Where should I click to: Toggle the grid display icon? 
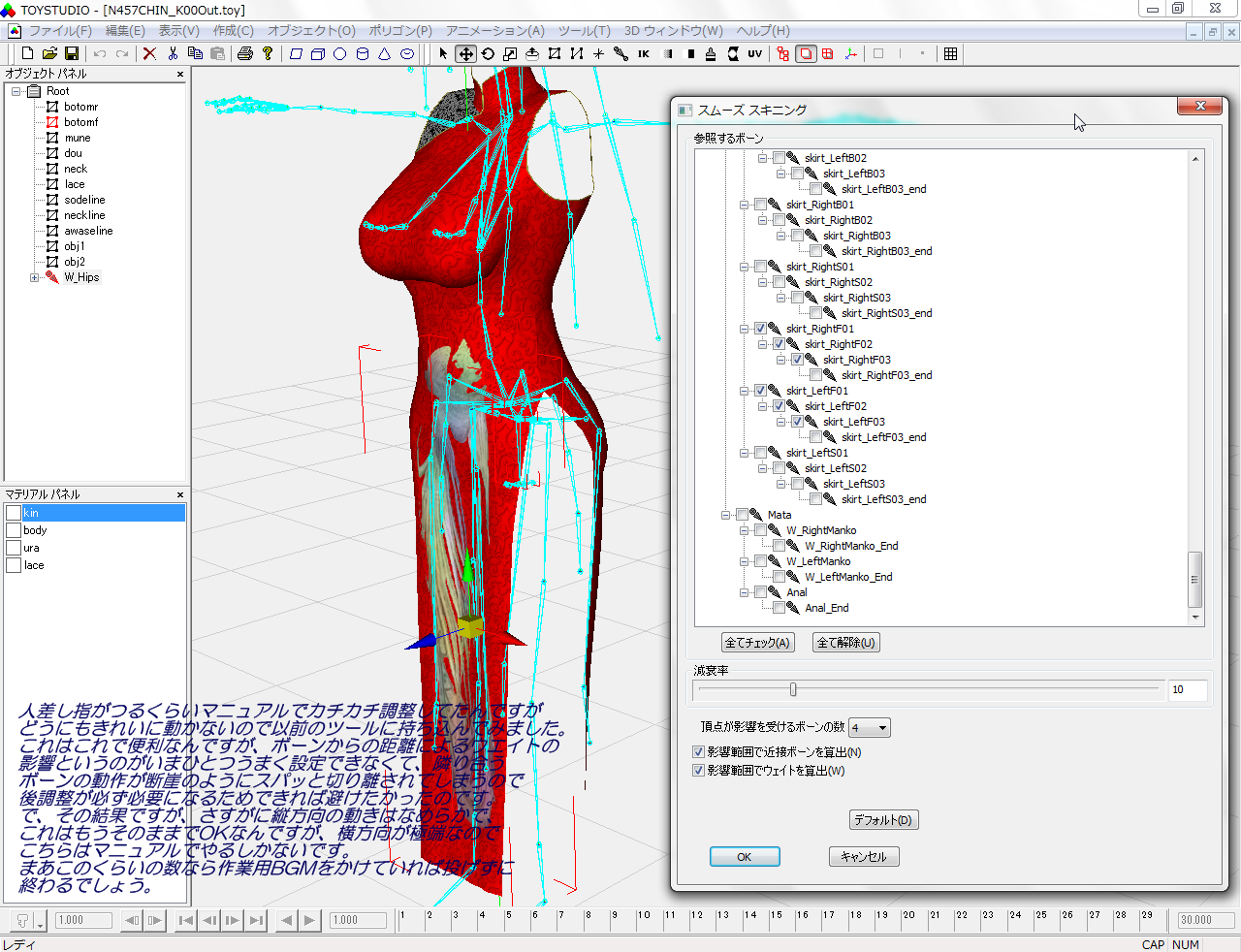950,54
